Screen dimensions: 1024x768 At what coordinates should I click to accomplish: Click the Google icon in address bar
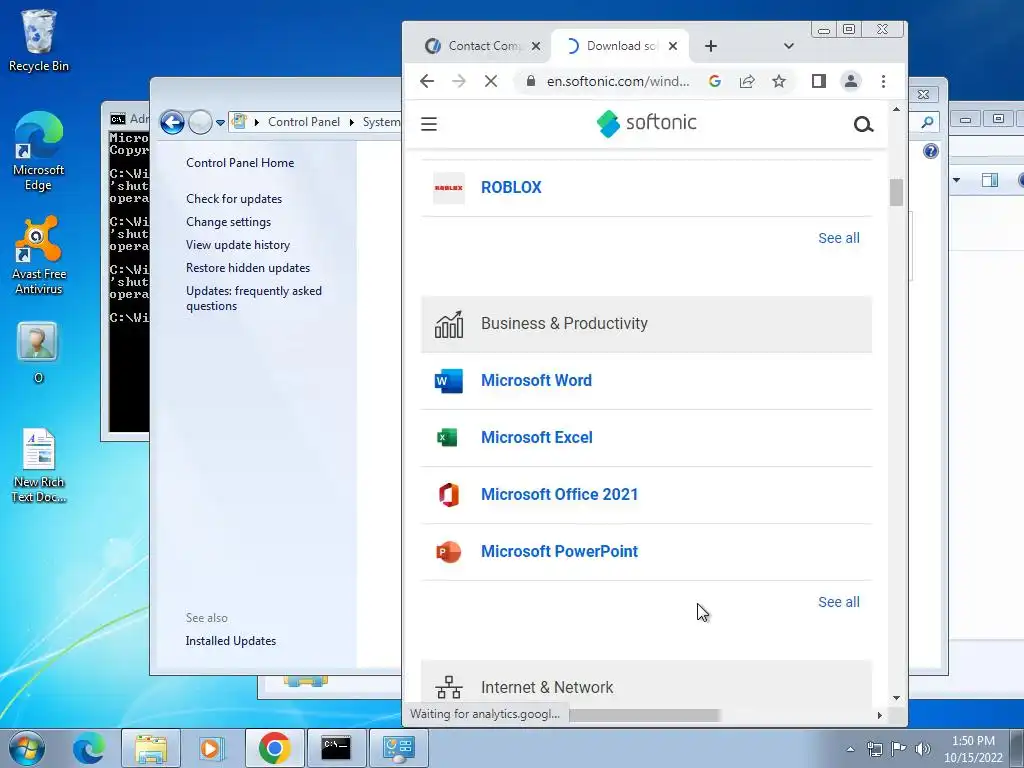tap(715, 81)
